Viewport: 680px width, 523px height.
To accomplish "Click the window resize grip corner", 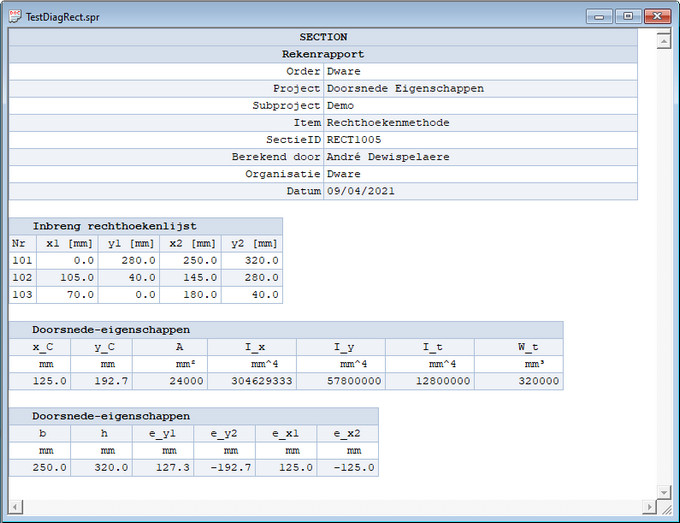I will 666,509.
